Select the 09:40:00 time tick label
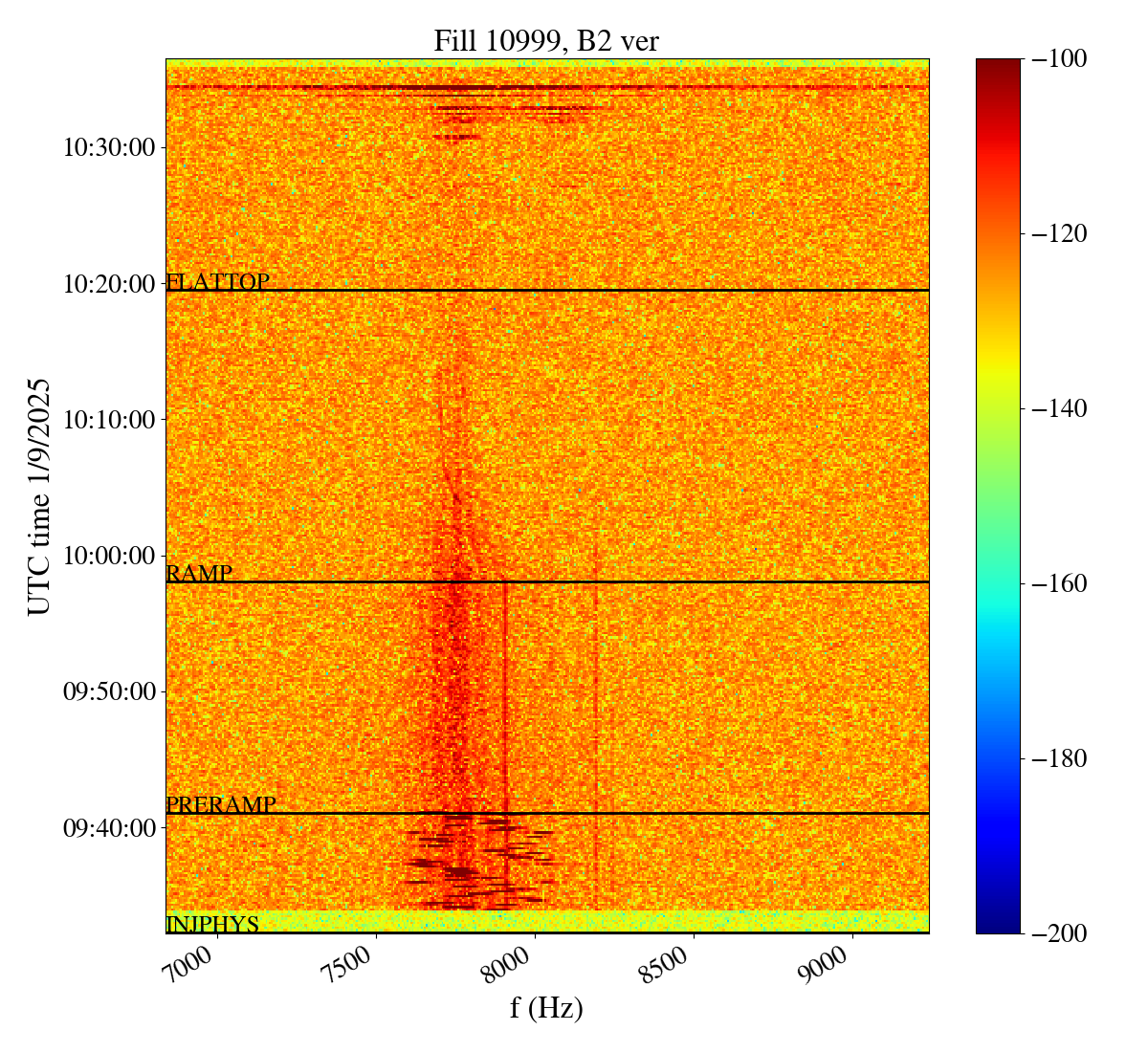The width and height of the screenshot is (1148, 1052). 108,827
